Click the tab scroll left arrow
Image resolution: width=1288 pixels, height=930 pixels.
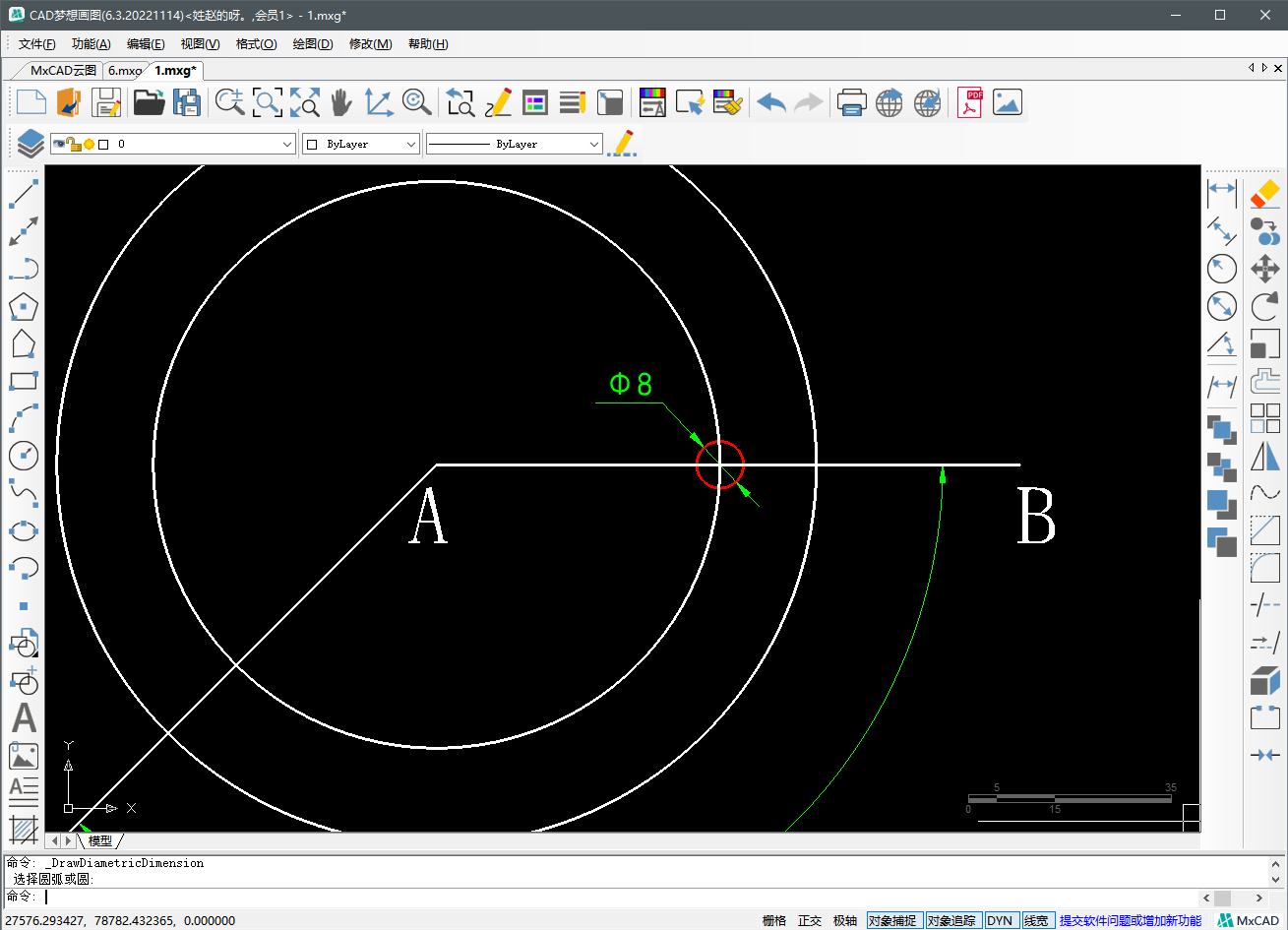1252,68
